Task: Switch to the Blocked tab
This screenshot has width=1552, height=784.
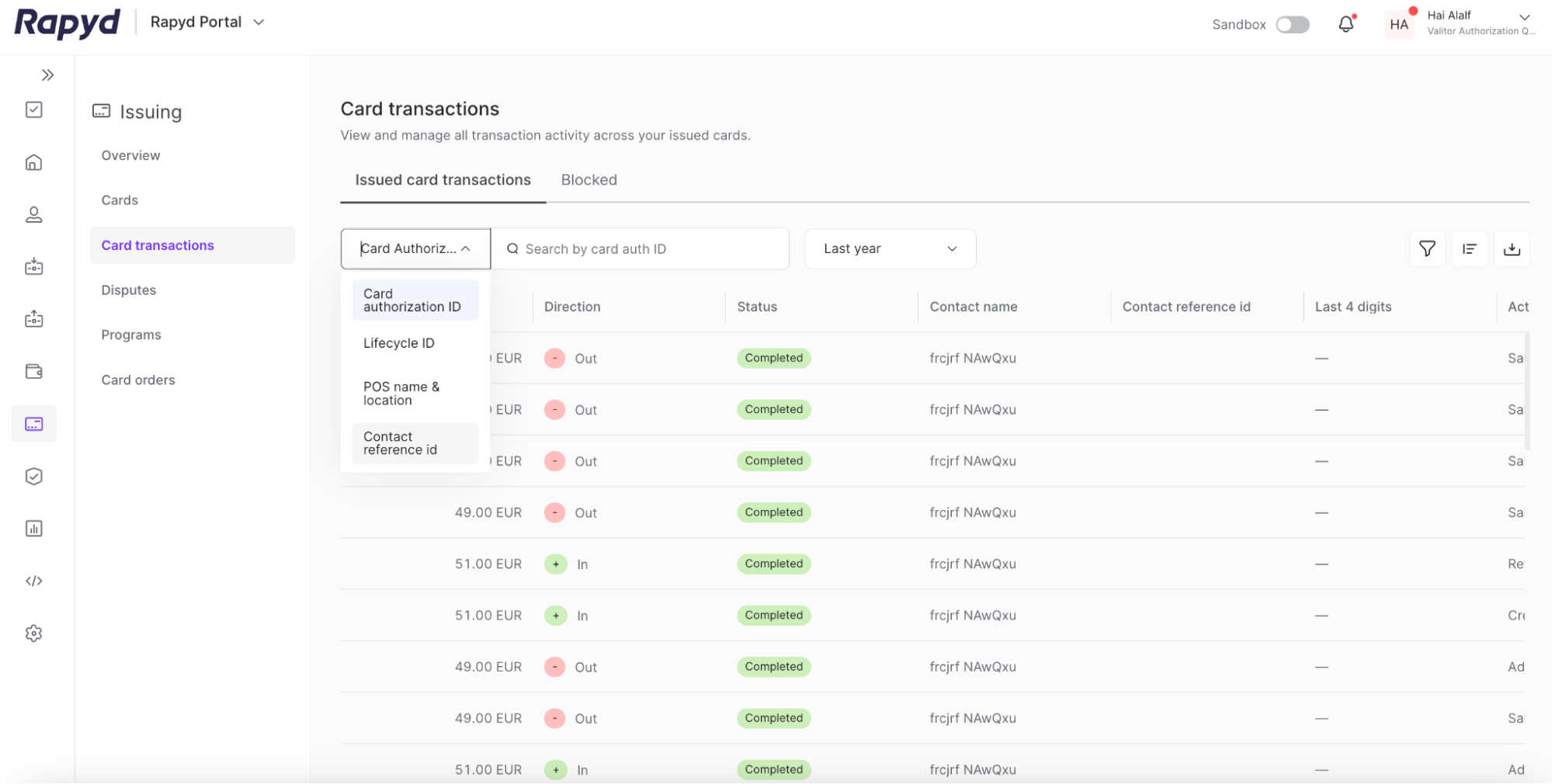Action: pyautogui.click(x=589, y=179)
